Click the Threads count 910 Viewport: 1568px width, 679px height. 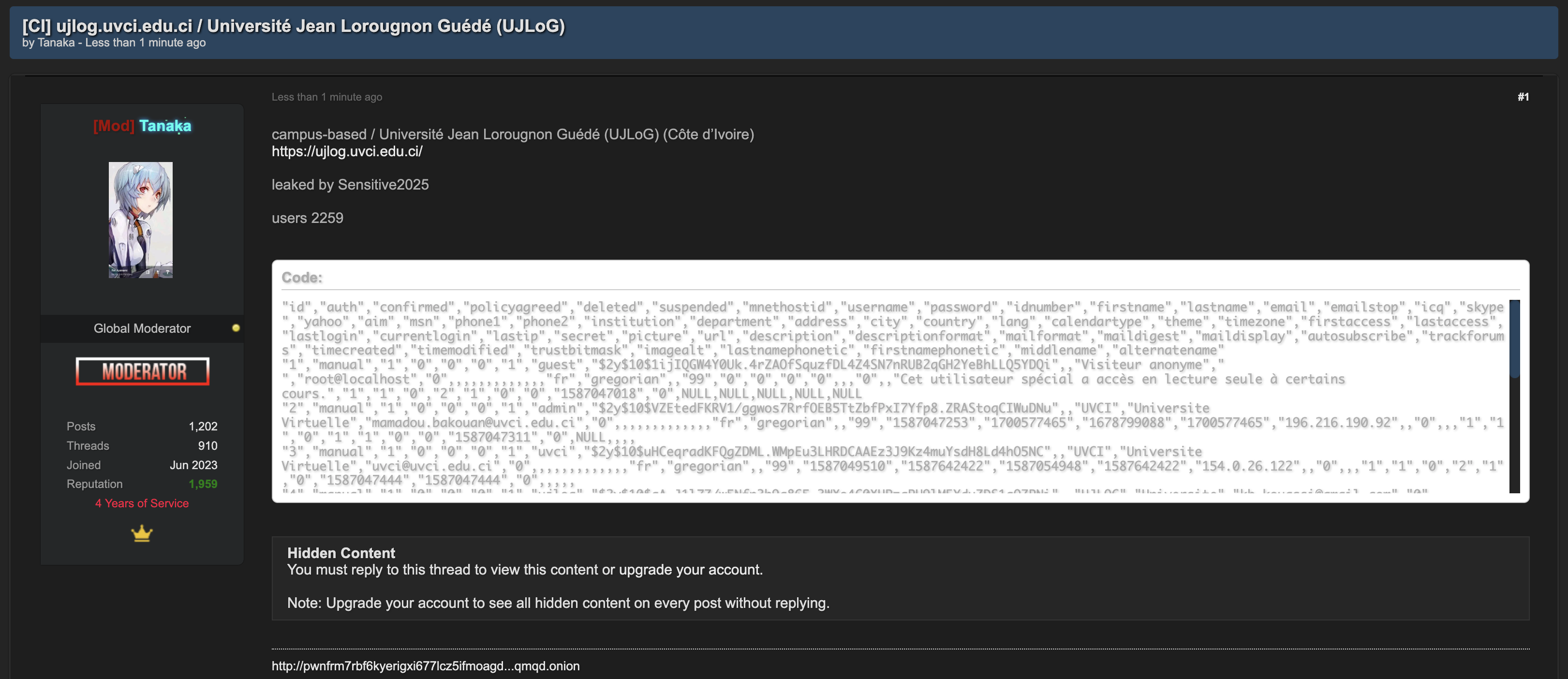pyautogui.click(x=207, y=446)
